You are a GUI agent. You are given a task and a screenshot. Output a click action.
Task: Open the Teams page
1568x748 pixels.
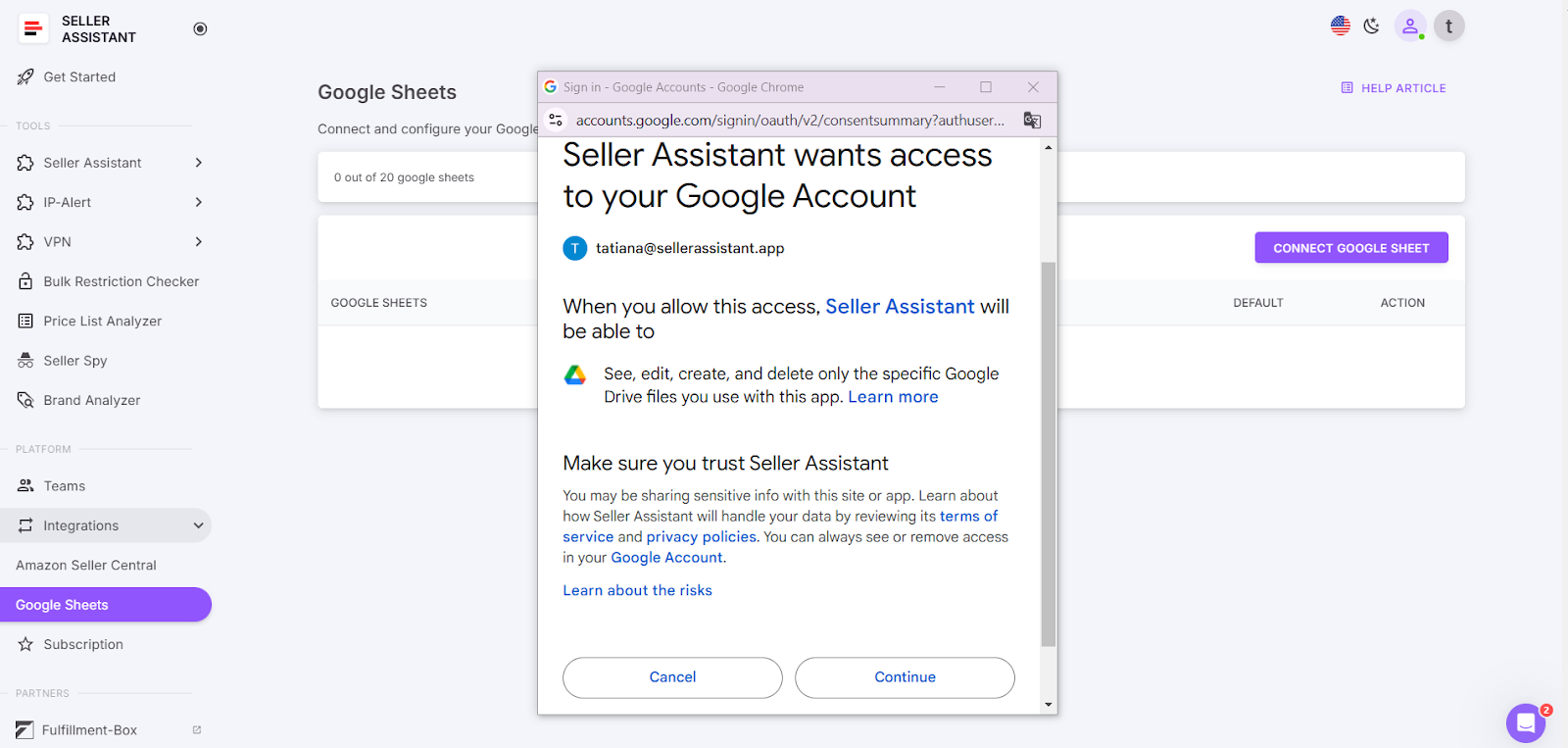coord(65,485)
